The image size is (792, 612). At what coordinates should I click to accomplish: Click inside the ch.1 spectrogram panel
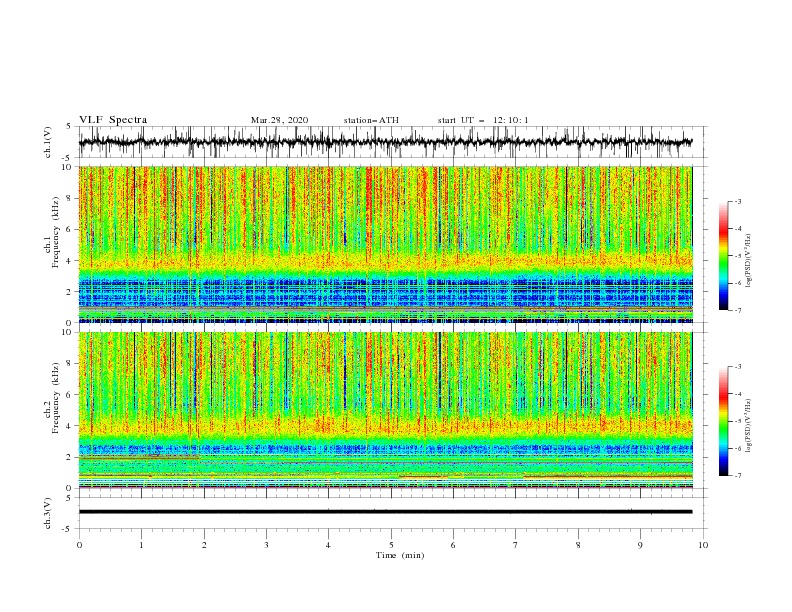(385, 244)
